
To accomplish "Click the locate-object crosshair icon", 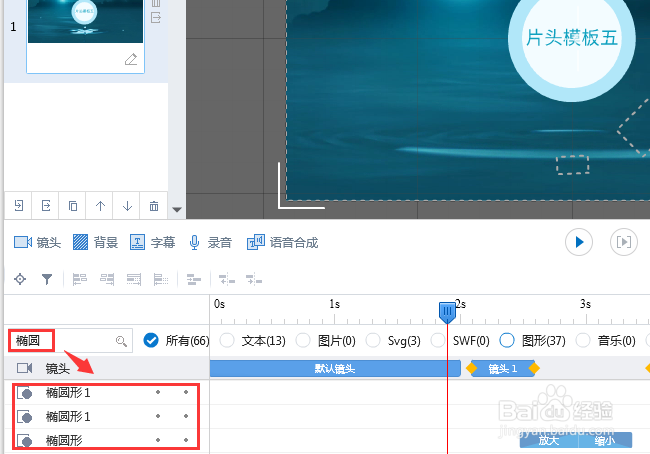I will (x=20, y=279).
